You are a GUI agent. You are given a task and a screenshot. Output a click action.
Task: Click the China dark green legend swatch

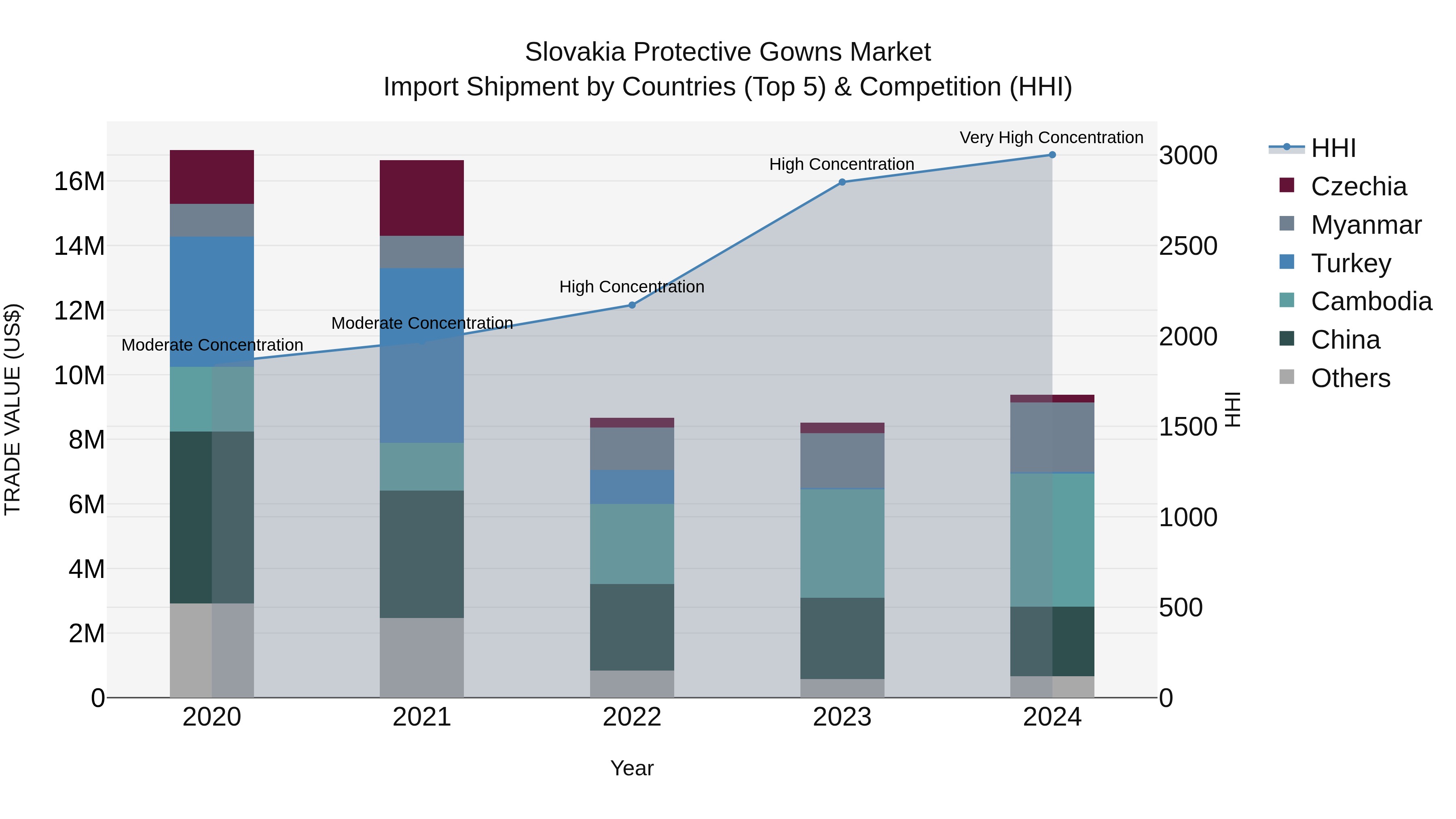pos(1287,339)
